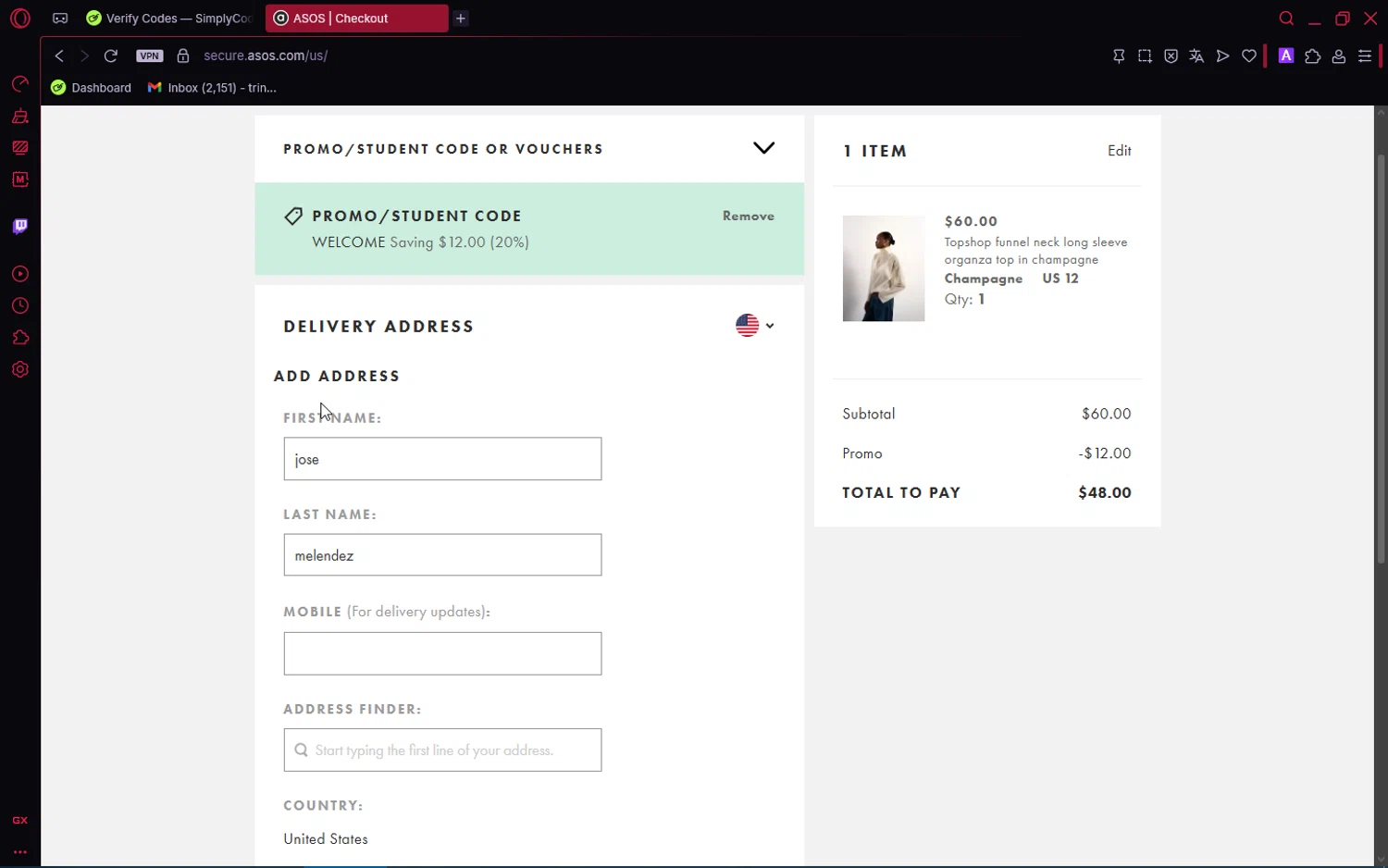The height and width of the screenshot is (868, 1388).
Task: Click the GX icon at sidebar bottom
Action: (x=20, y=821)
